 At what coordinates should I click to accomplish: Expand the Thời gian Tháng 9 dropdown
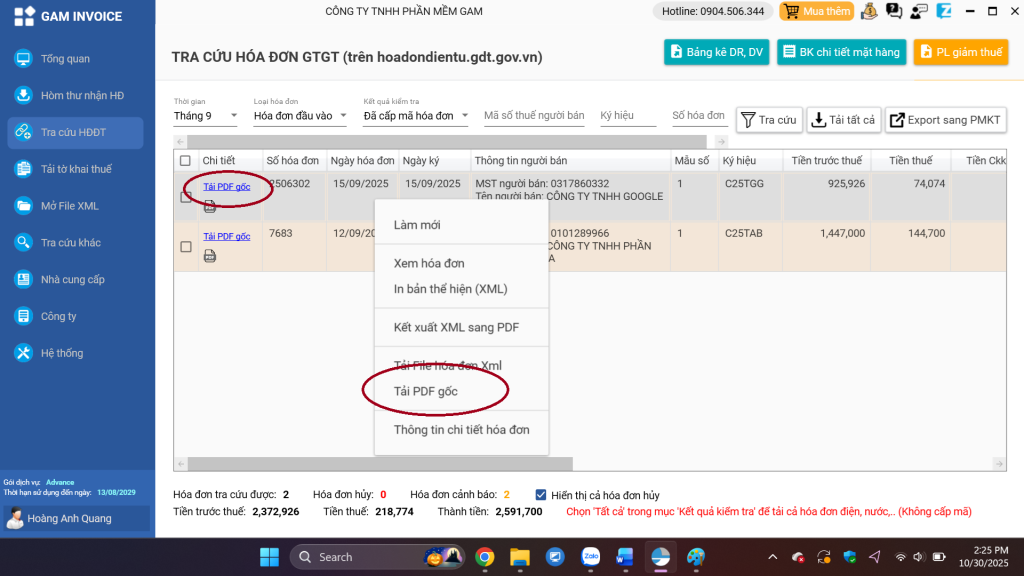point(206,116)
